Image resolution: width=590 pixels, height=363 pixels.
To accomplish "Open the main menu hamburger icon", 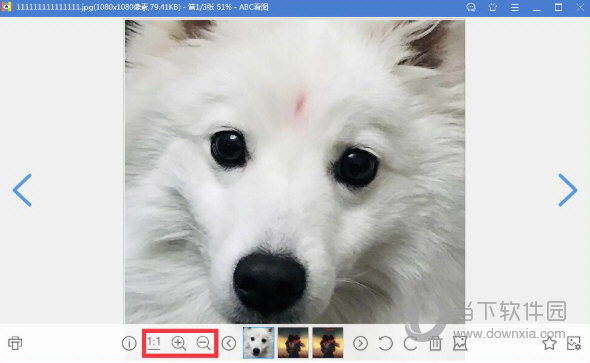I will coord(515,8).
